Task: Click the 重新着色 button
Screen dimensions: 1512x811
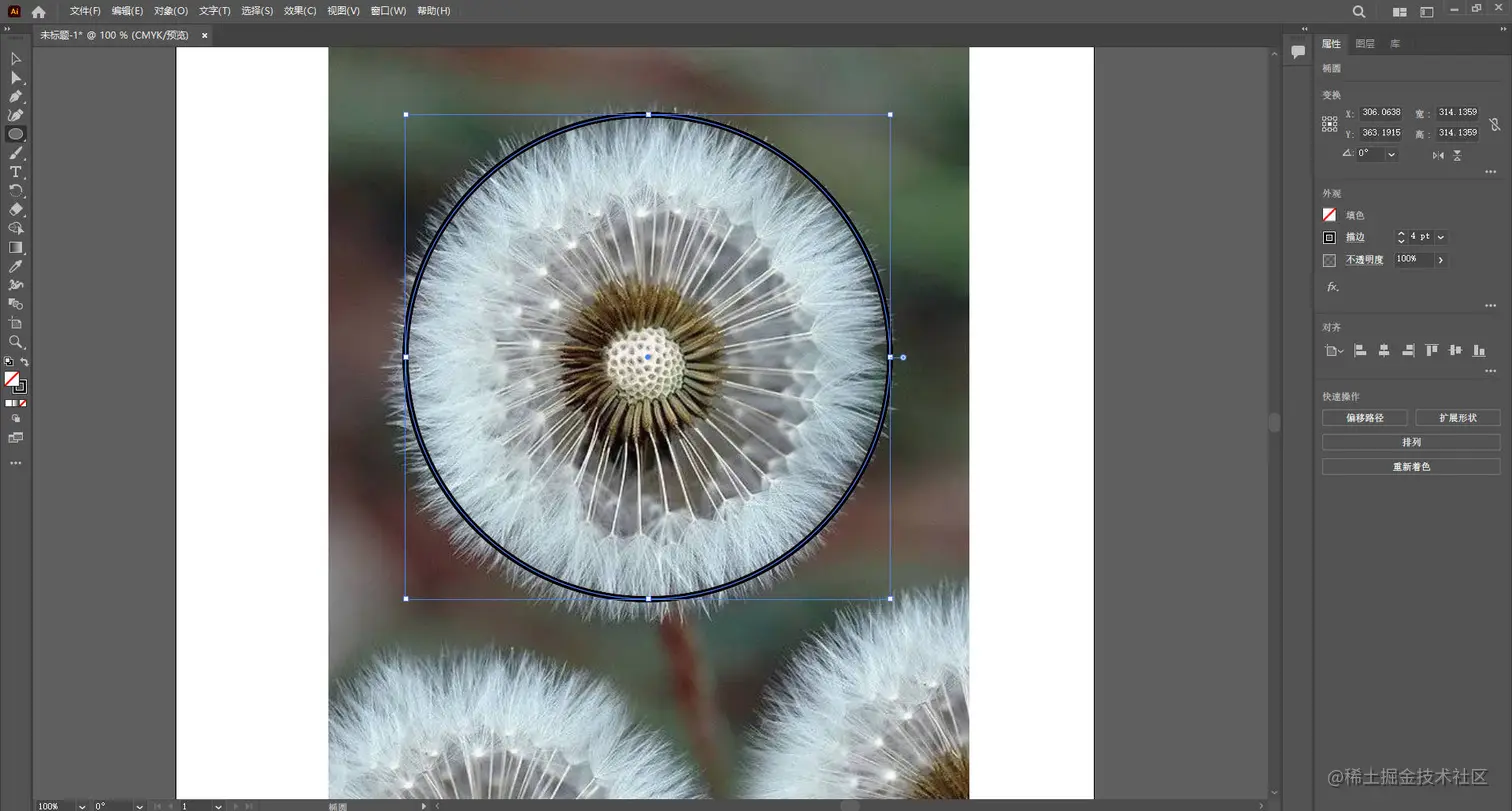Action: click(1411, 467)
